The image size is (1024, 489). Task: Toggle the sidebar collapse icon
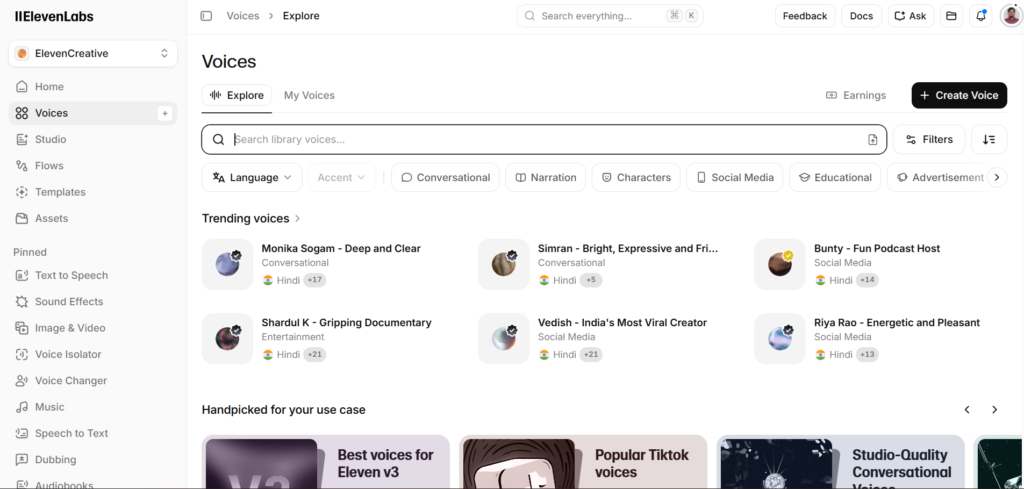[x=206, y=16]
